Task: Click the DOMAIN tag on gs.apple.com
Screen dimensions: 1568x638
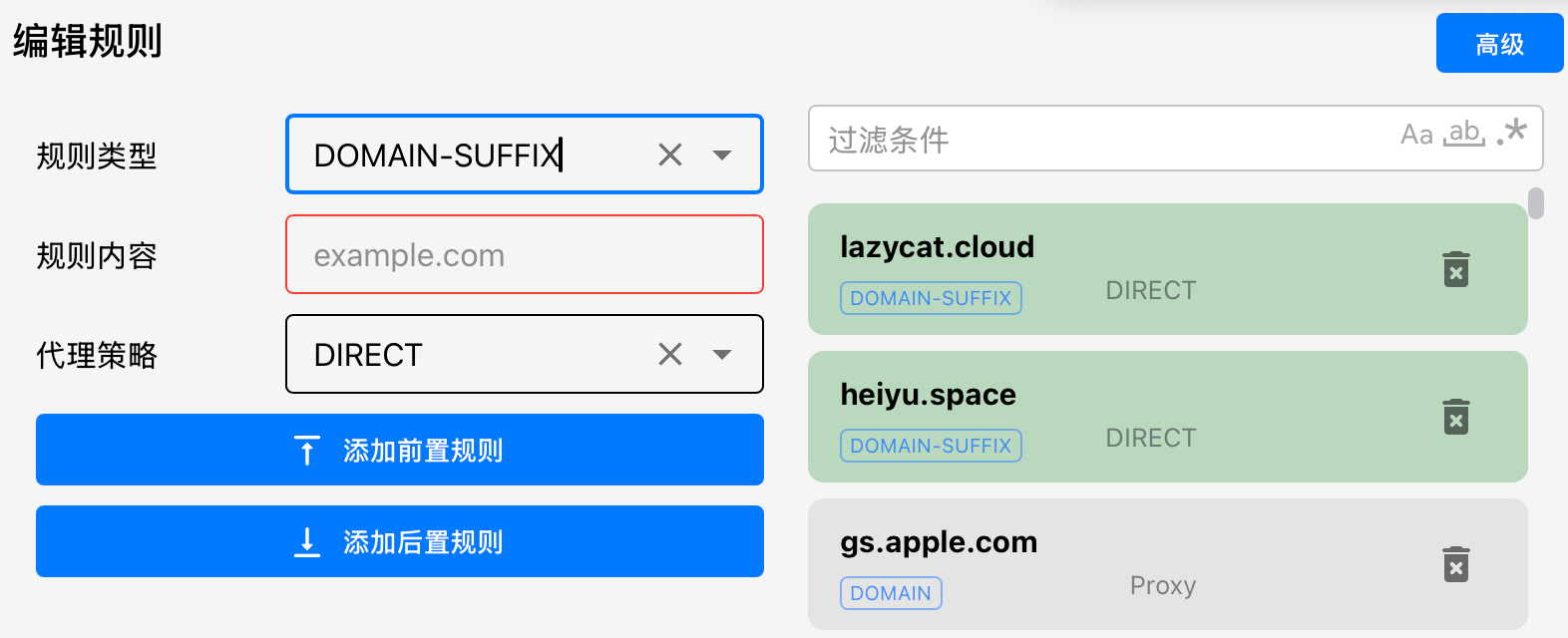Action: click(x=891, y=593)
